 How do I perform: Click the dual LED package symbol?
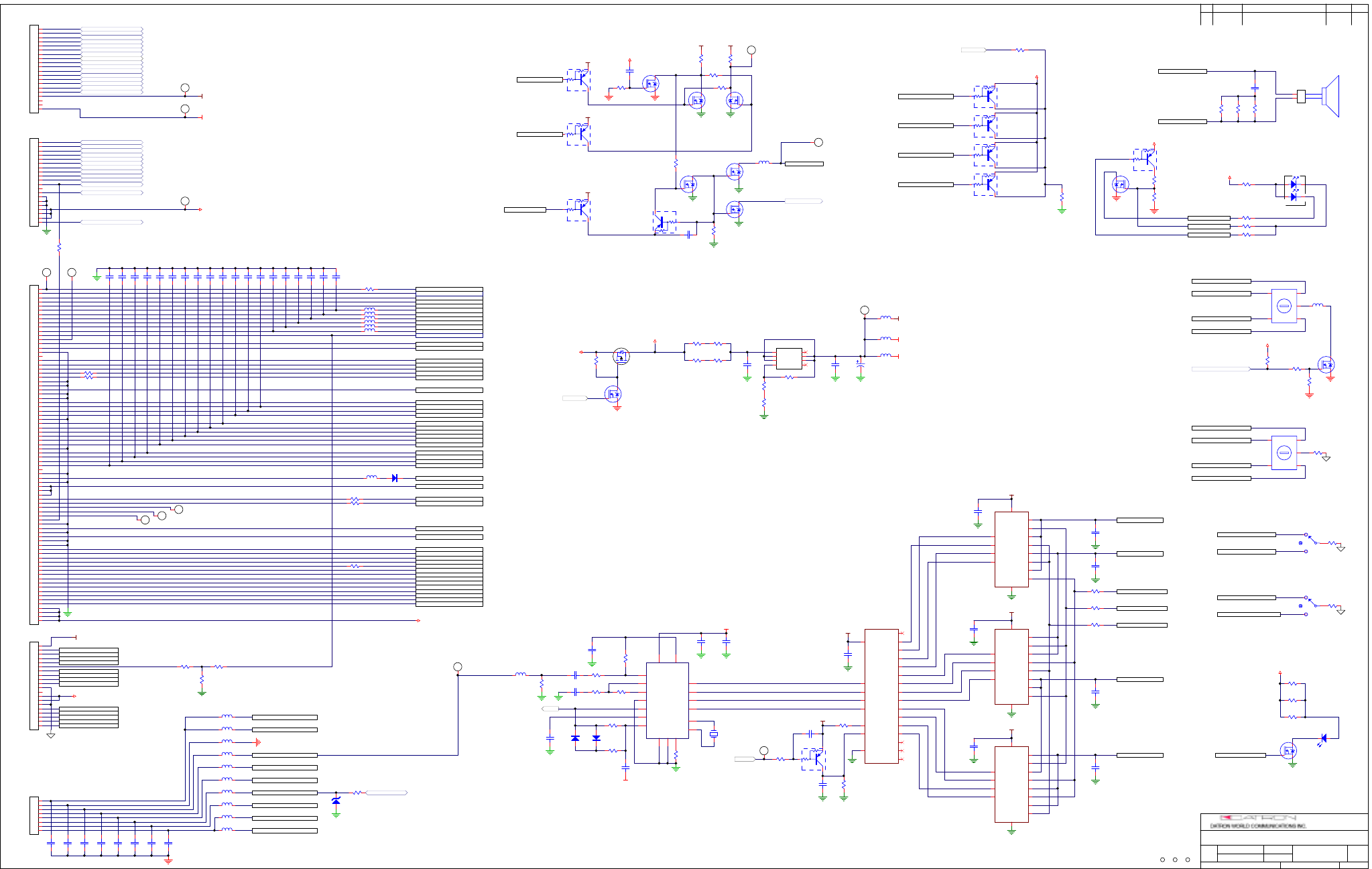(x=1294, y=190)
